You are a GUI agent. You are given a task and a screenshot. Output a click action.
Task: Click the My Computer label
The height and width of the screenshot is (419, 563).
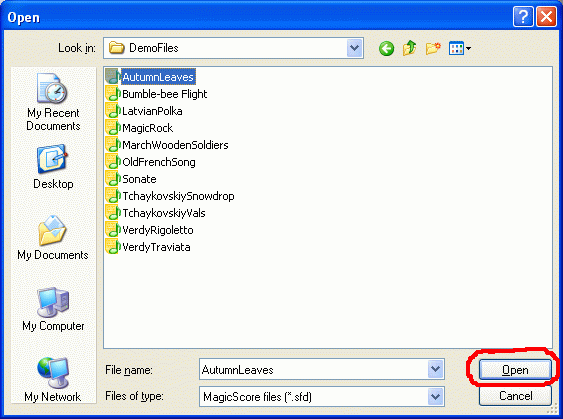point(53,326)
